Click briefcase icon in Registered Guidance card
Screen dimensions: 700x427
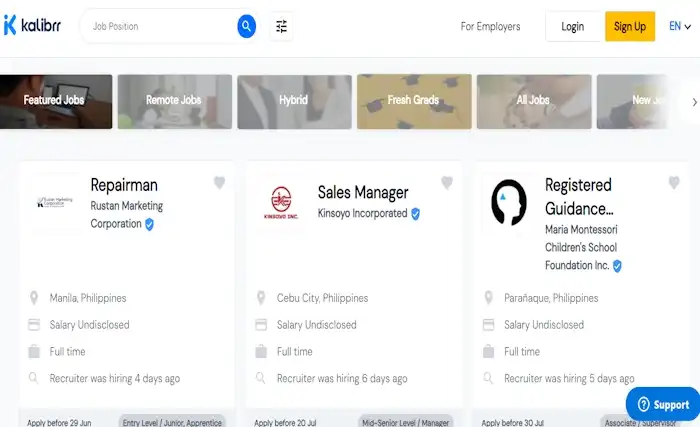point(488,352)
